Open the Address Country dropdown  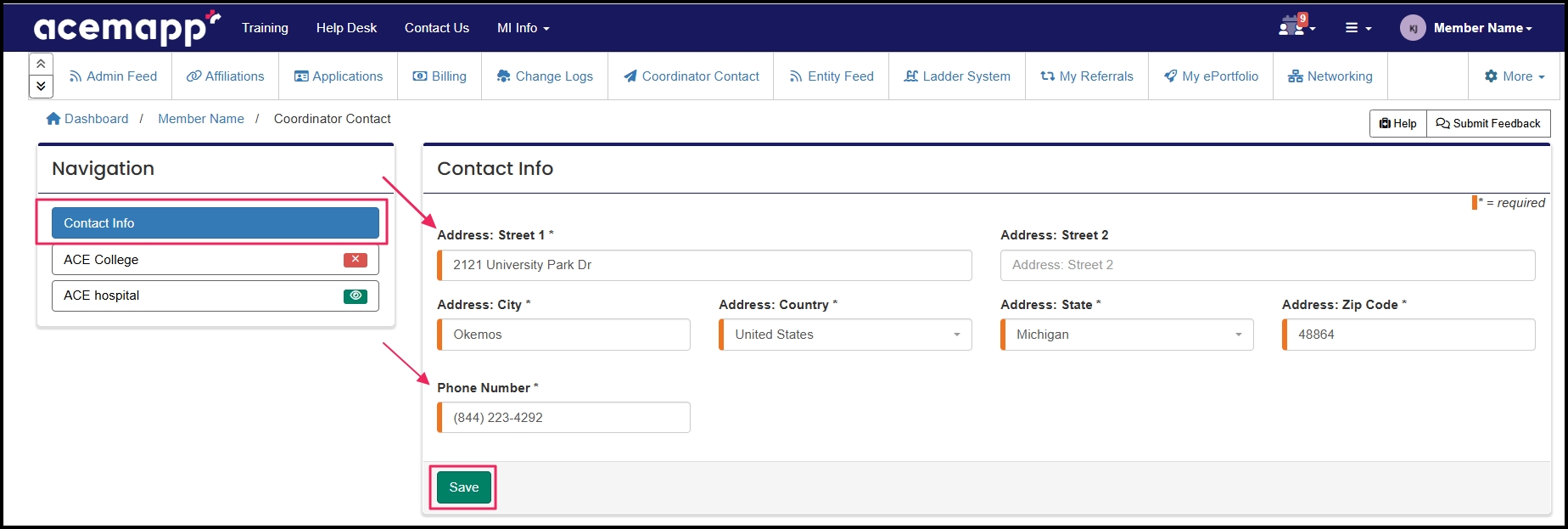[x=845, y=335]
